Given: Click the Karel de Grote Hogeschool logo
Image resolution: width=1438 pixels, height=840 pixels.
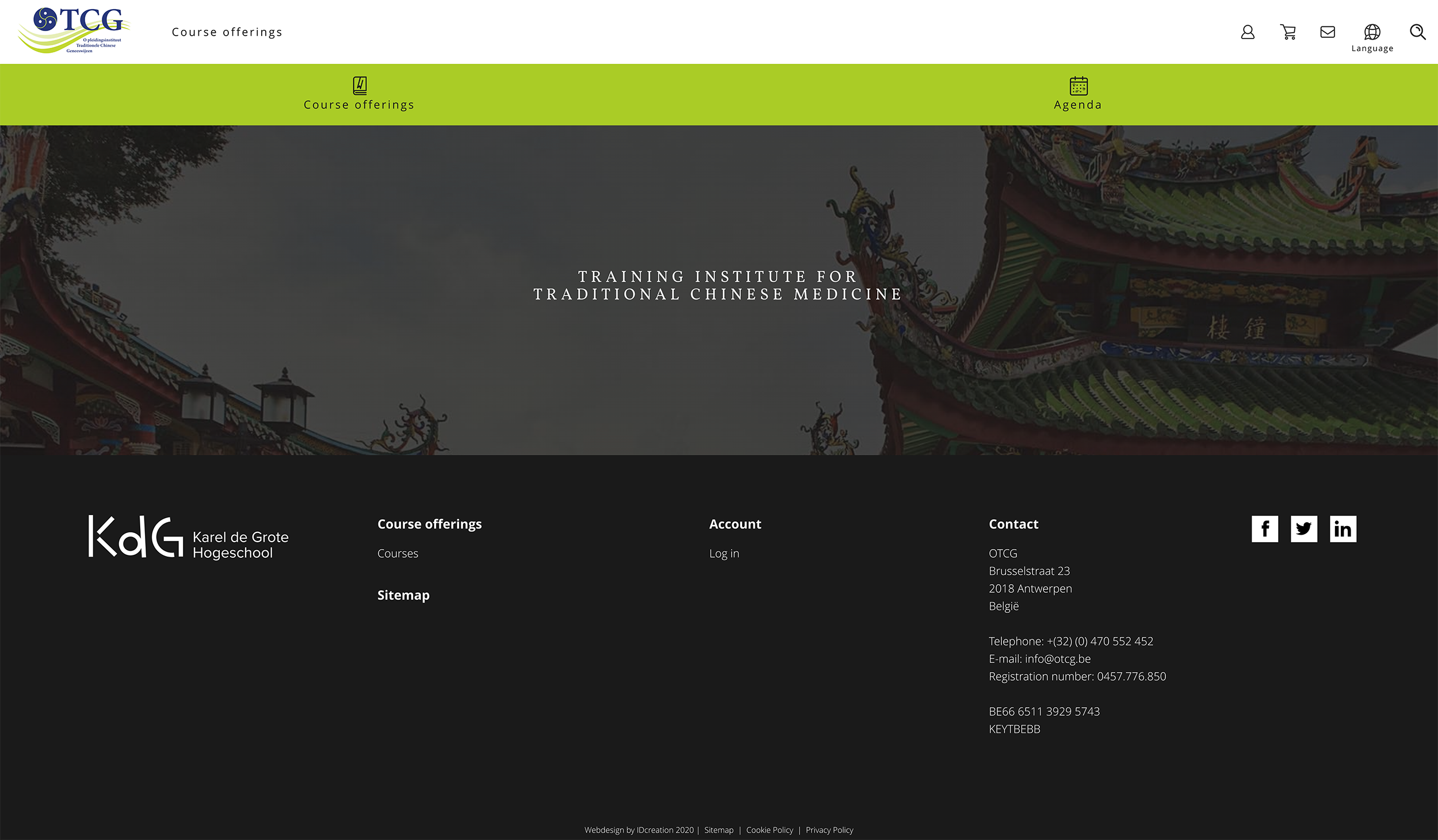Looking at the screenshot, I should 188,537.
